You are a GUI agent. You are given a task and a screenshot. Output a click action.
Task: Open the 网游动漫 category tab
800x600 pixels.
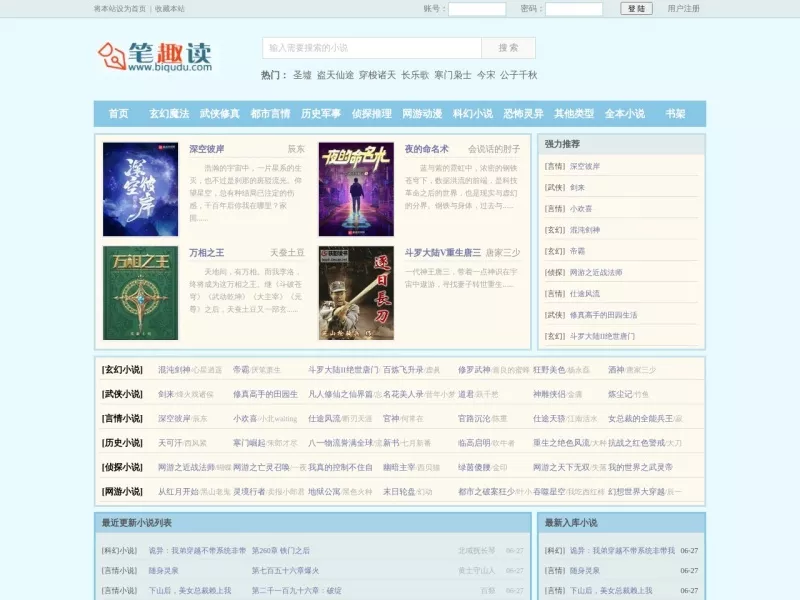point(422,114)
